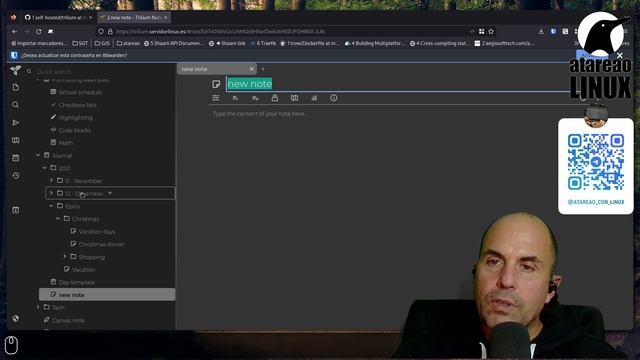Open the SGT bookmarks folder

[80, 43]
